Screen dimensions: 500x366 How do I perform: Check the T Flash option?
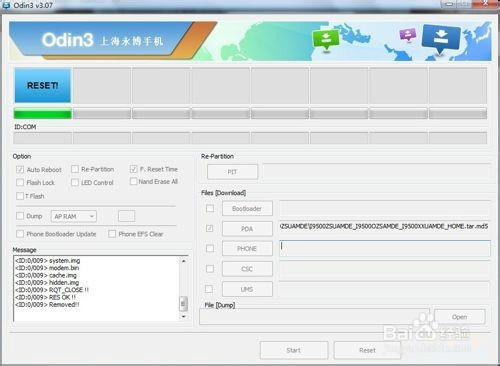coord(20,196)
